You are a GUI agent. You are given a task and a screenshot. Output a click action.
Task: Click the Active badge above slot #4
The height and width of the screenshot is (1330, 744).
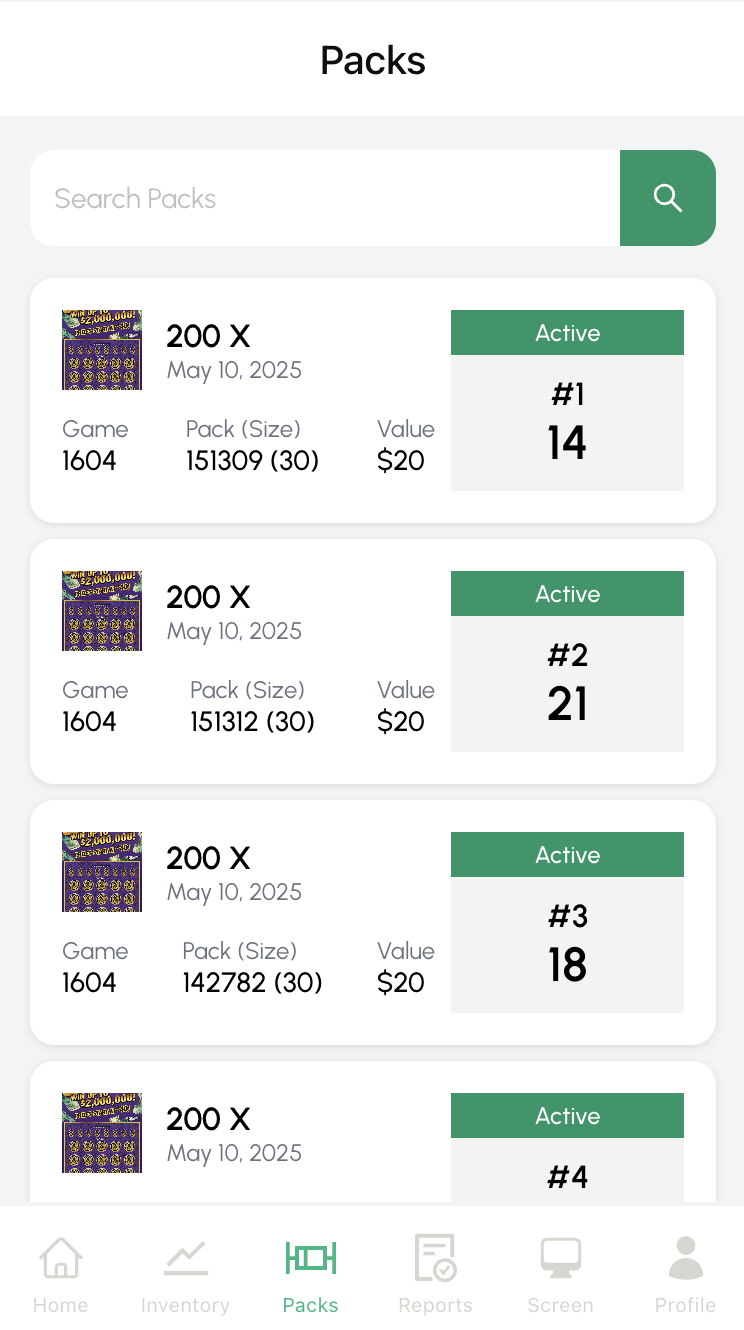[567, 1116]
